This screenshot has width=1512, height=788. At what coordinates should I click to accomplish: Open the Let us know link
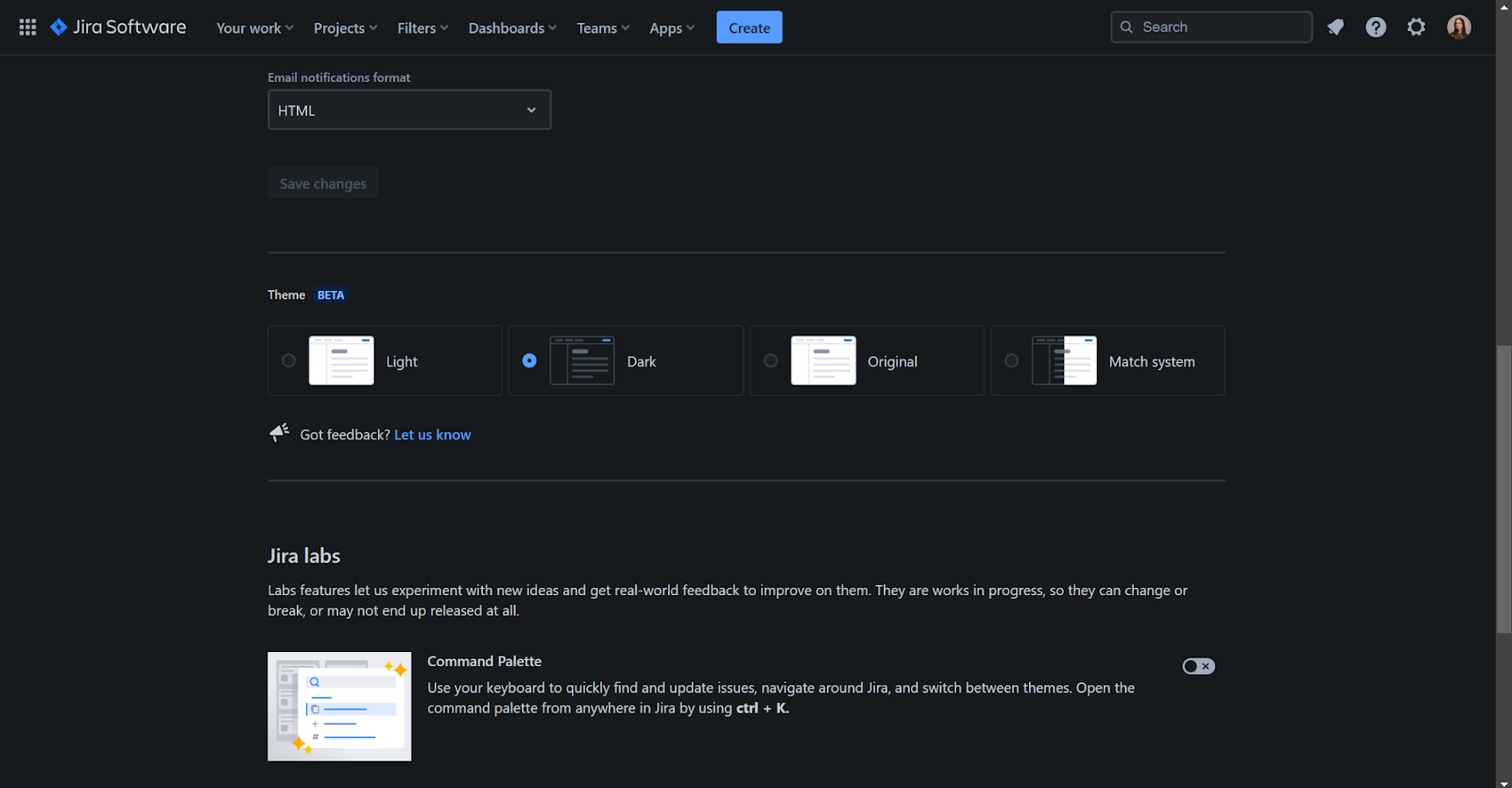432,435
